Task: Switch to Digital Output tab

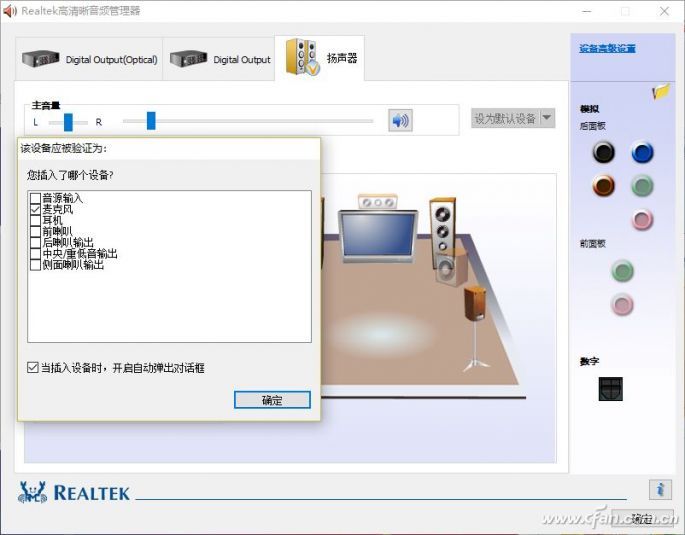Action: pyautogui.click(x=219, y=59)
